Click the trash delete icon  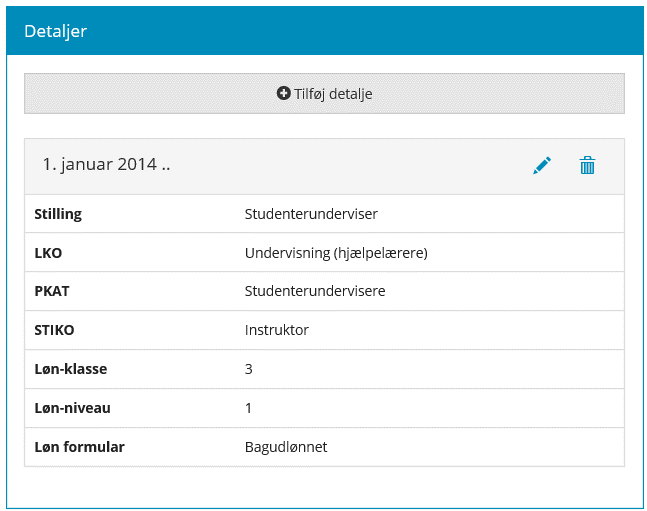click(587, 166)
